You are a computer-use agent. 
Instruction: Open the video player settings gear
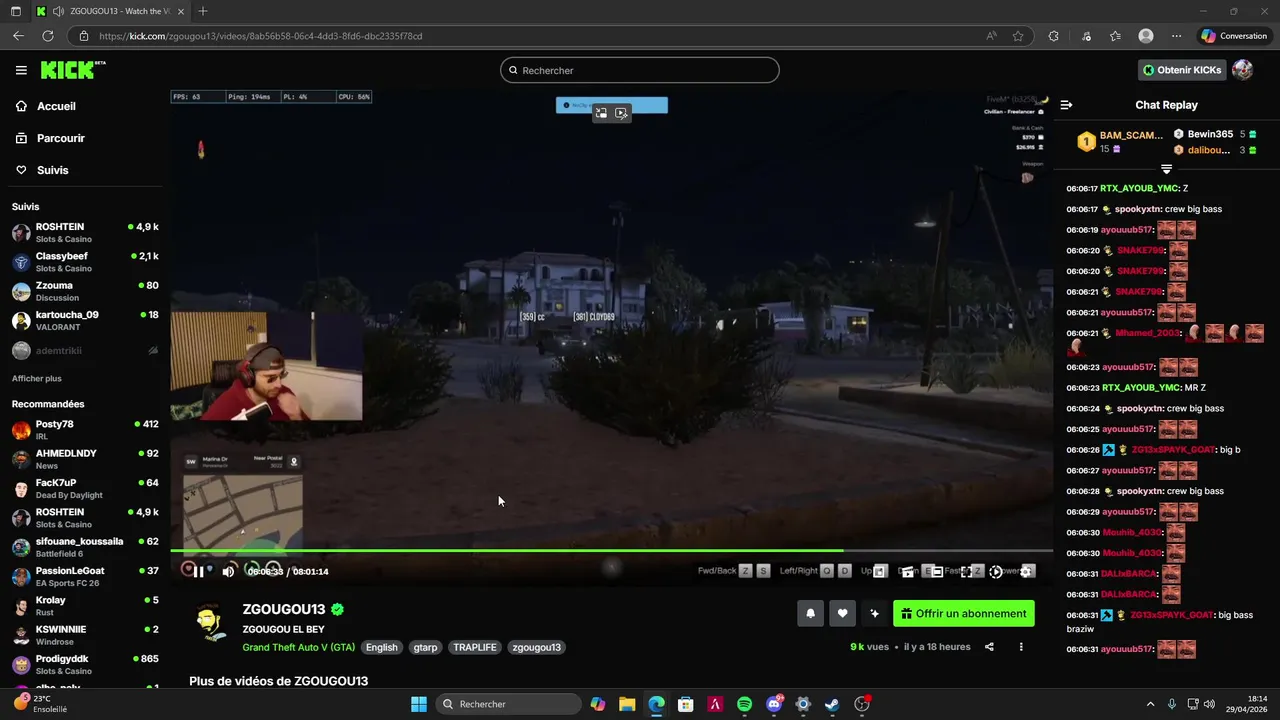[x=1026, y=571]
